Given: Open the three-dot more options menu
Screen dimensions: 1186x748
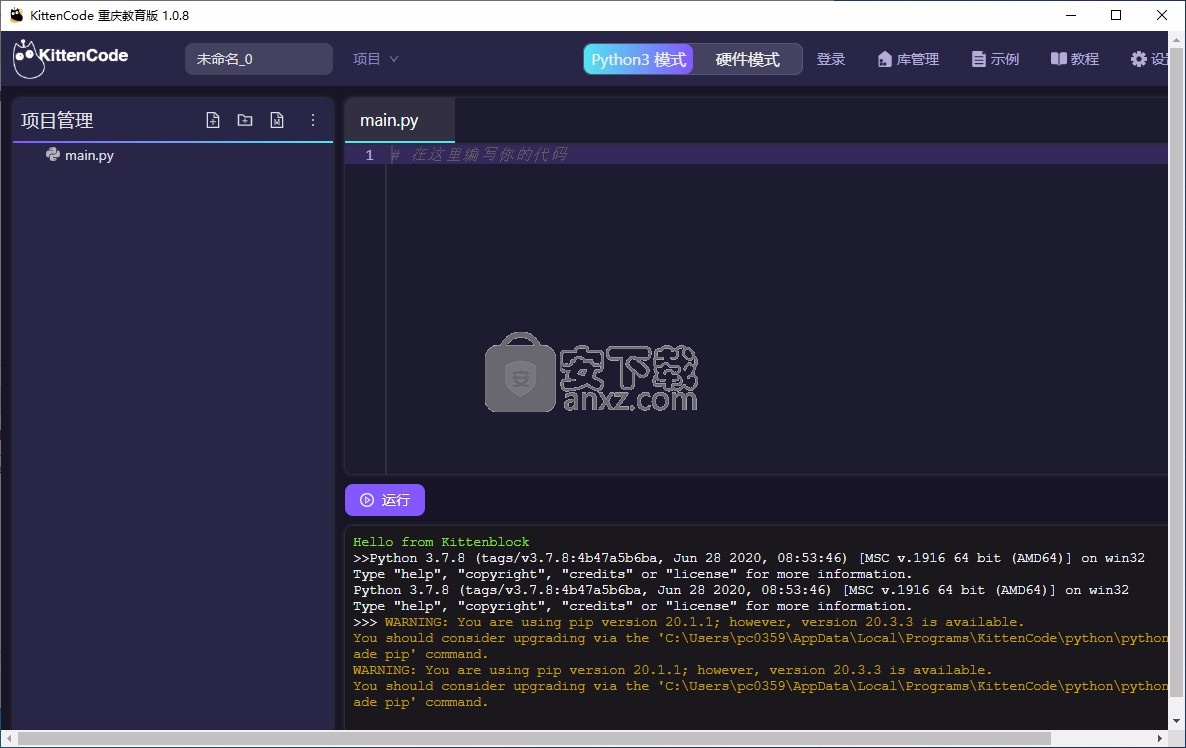Looking at the screenshot, I should (312, 120).
